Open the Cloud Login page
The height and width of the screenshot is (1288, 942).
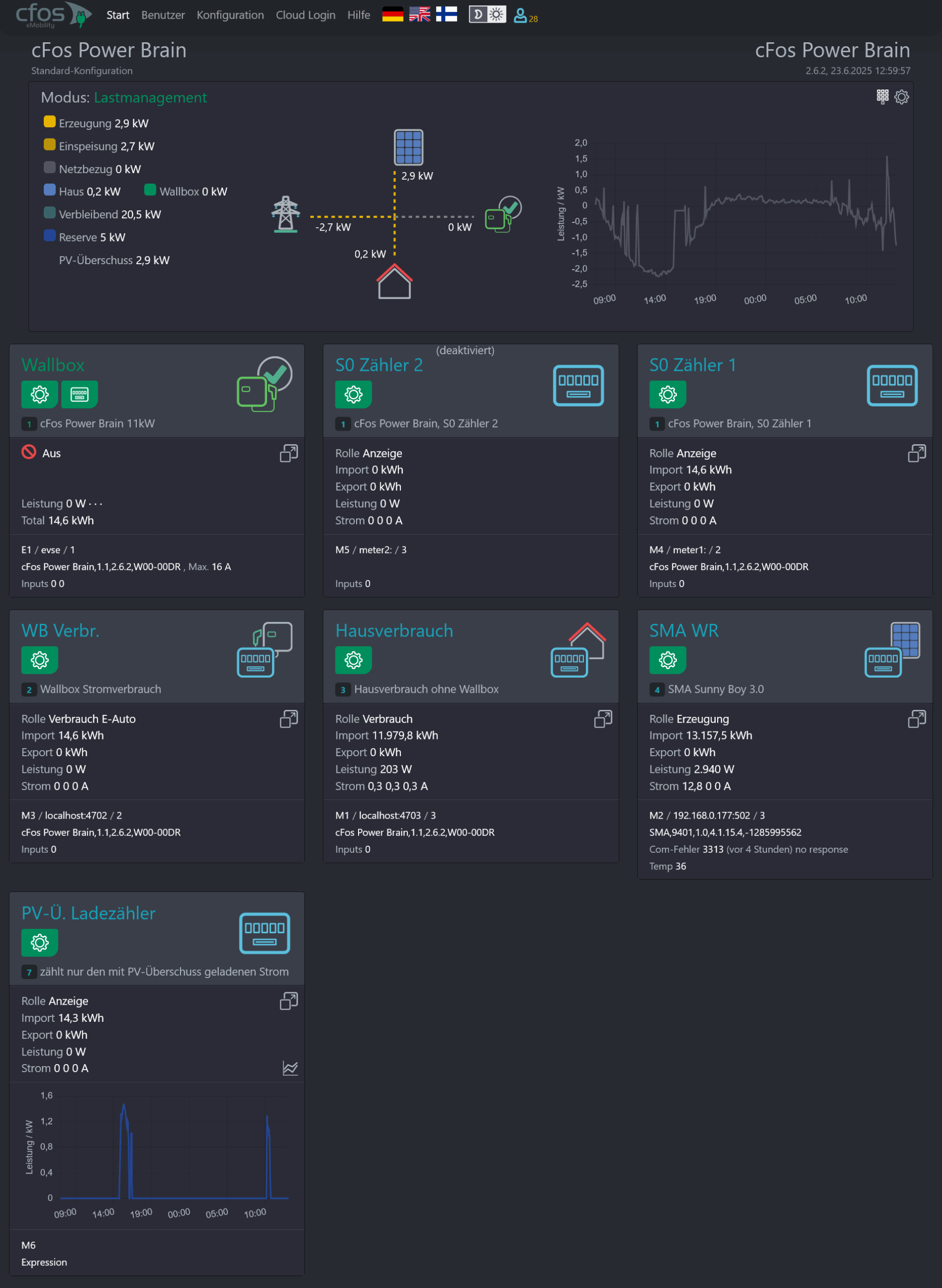tap(306, 15)
